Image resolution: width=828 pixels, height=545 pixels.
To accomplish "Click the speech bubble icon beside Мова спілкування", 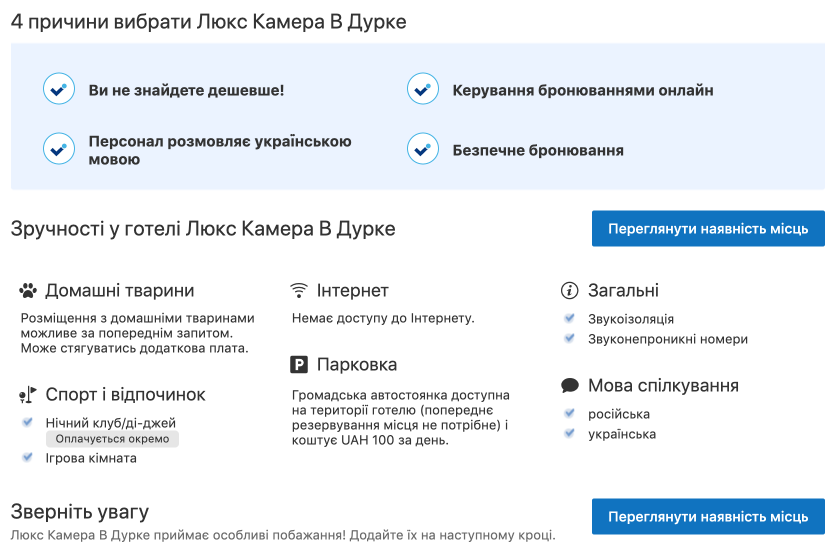I will tap(570, 386).
